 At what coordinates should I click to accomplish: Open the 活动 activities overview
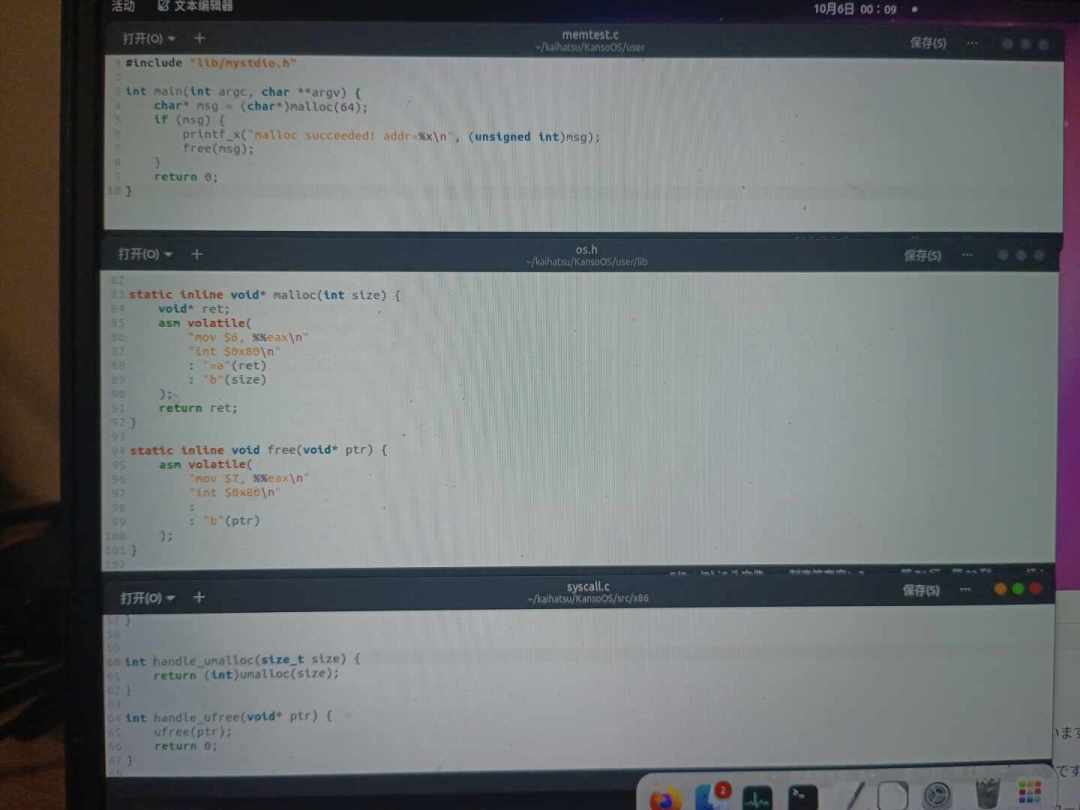point(123,6)
